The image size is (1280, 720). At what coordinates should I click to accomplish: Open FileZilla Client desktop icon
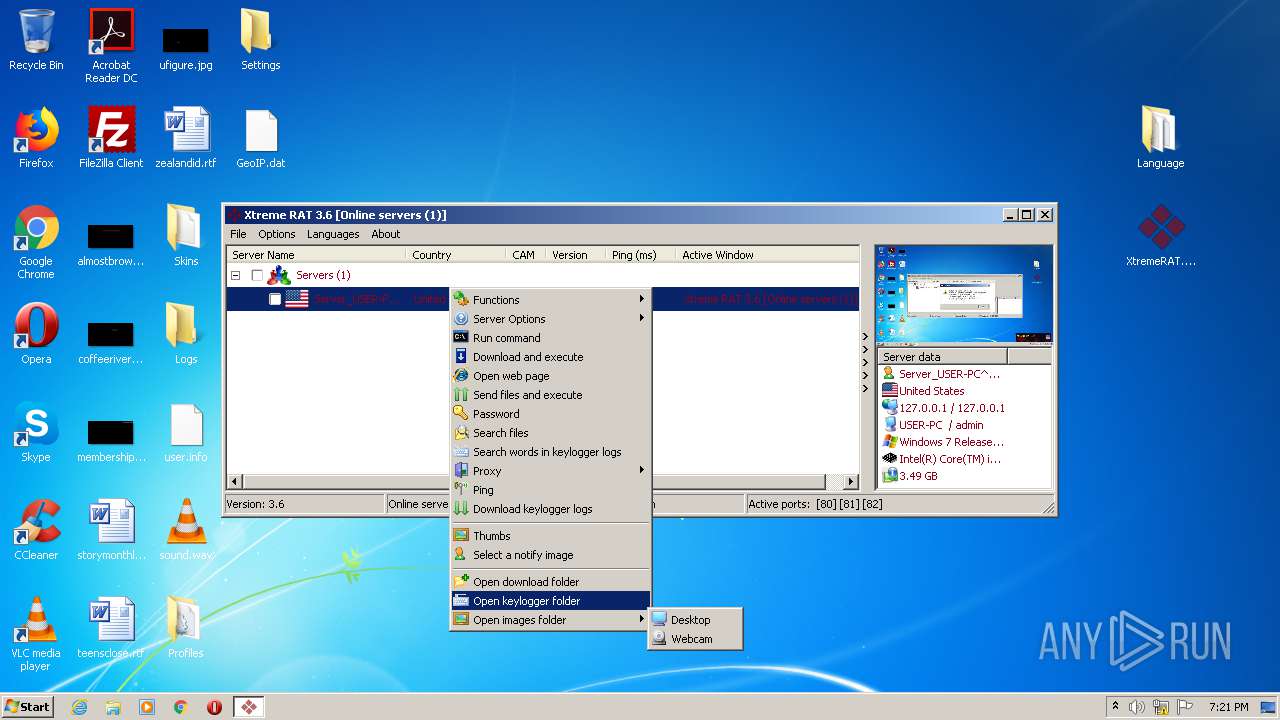111,137
